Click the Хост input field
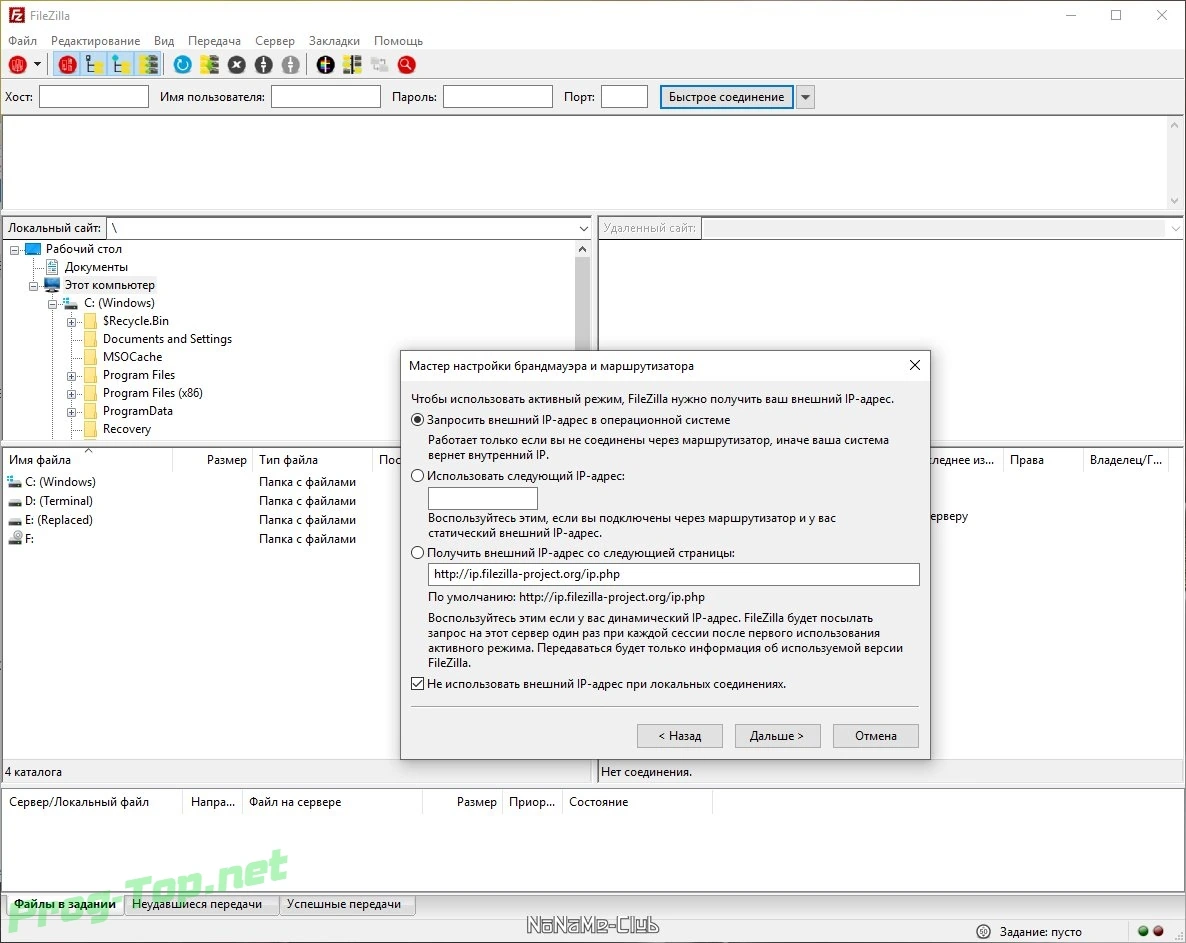The height and width of the screenshot is (943, 1186). coord(94,97)
